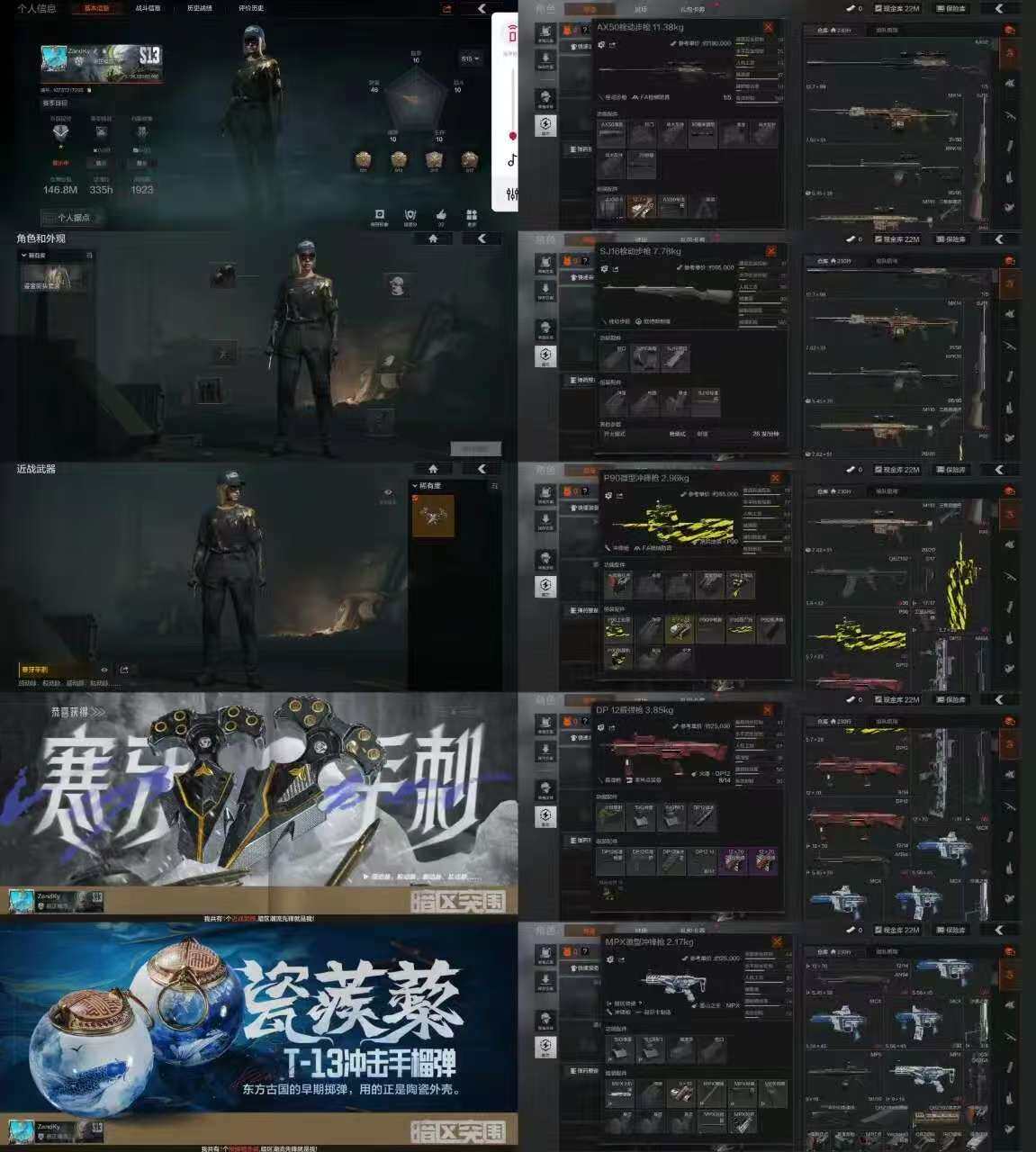This screenshot has height=1152, width=1036.
Task: Open the 保险库 safe box
Action: (951, 8)
